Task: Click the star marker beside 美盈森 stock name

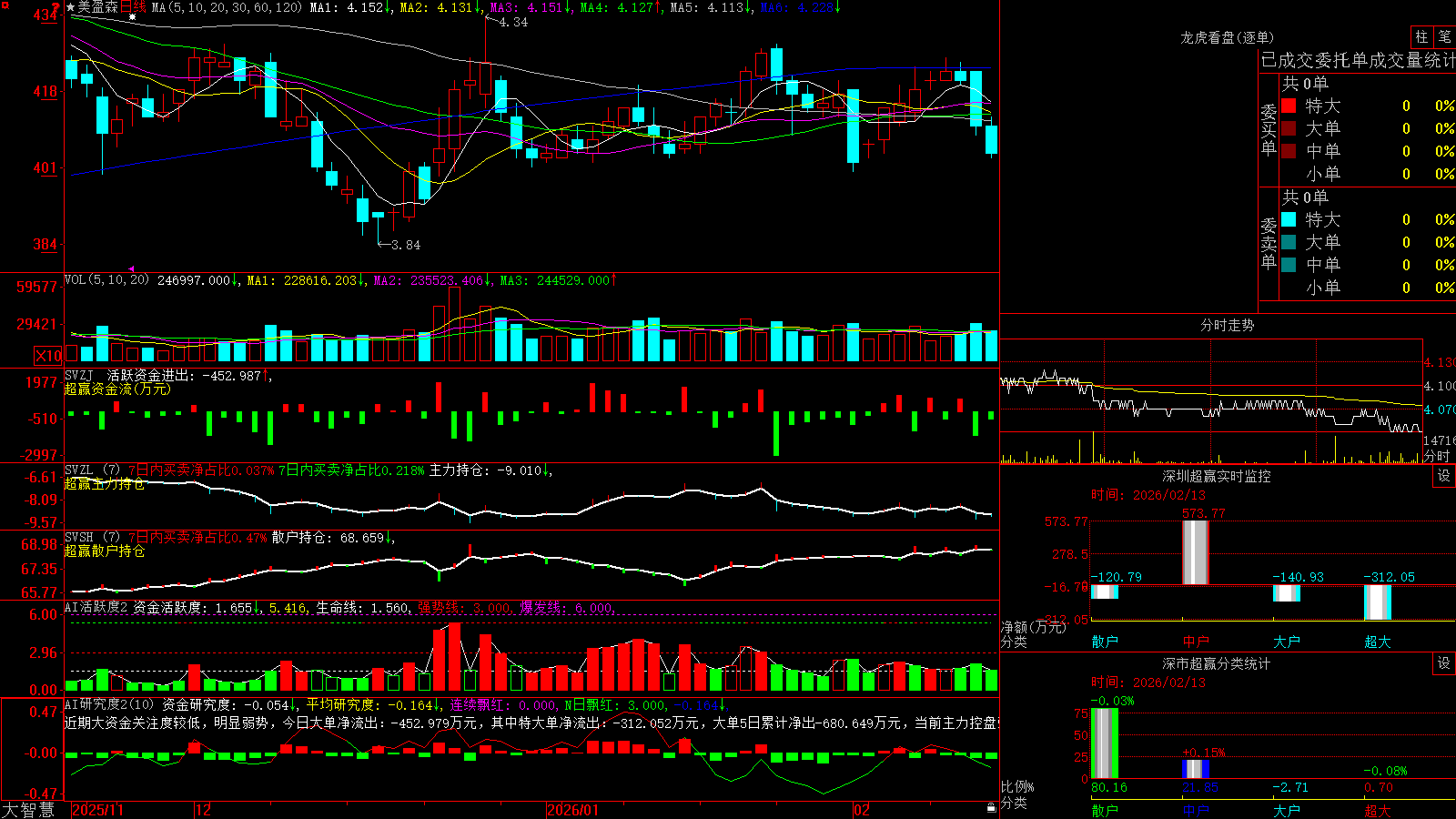Action: (70, 7)
